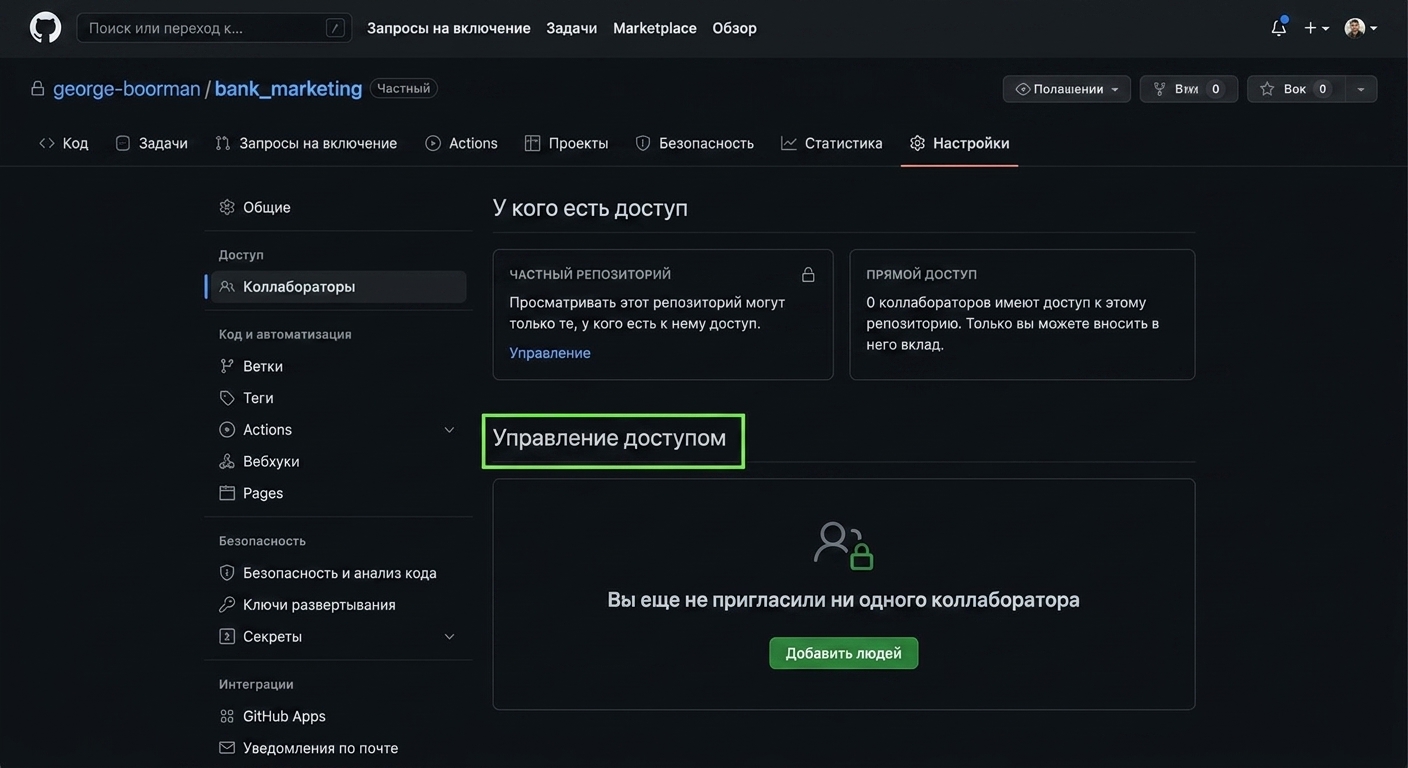
Task: Click the Код и автоматизация section label
Action: click(x=285, y=334)
